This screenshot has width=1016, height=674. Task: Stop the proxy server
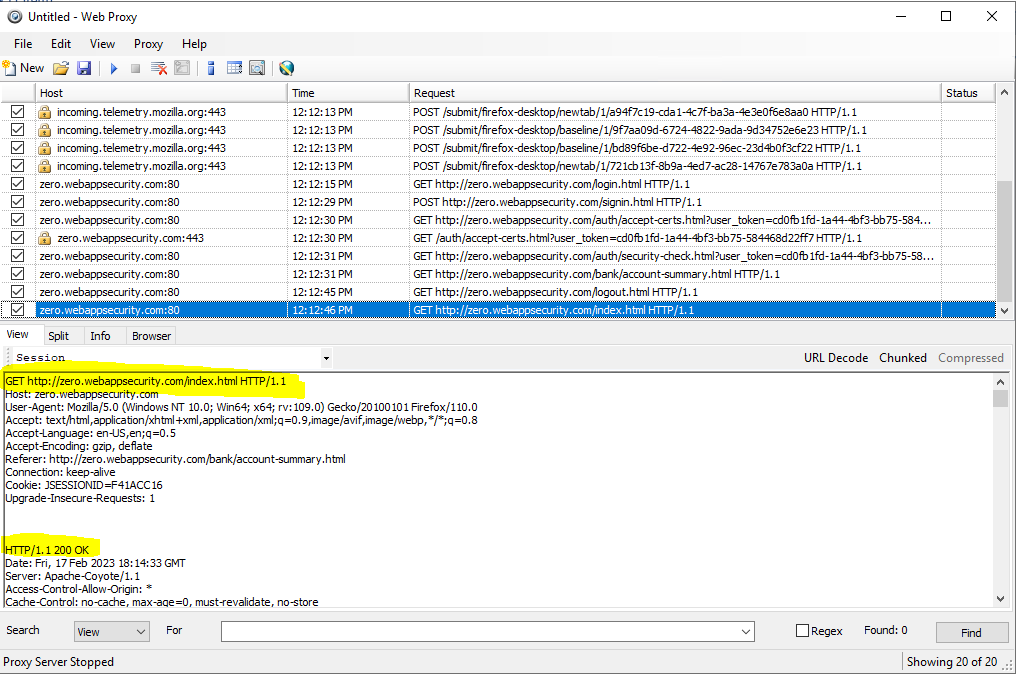[135, 67]
